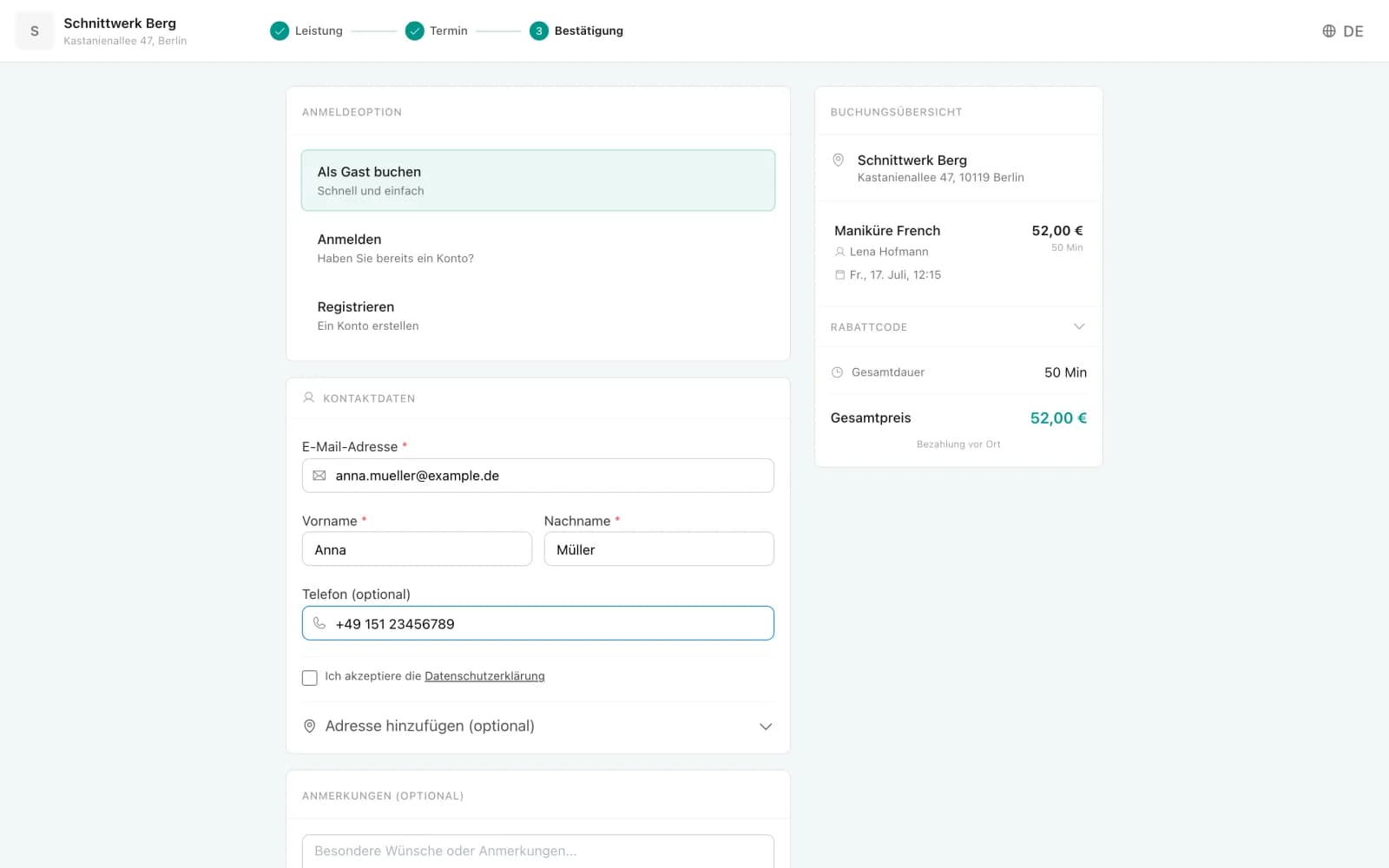This screenshot has height=868, width=1389.
Task: Click the Schnittwerk Berg logo avatar
Action: (x=35, y=31)
